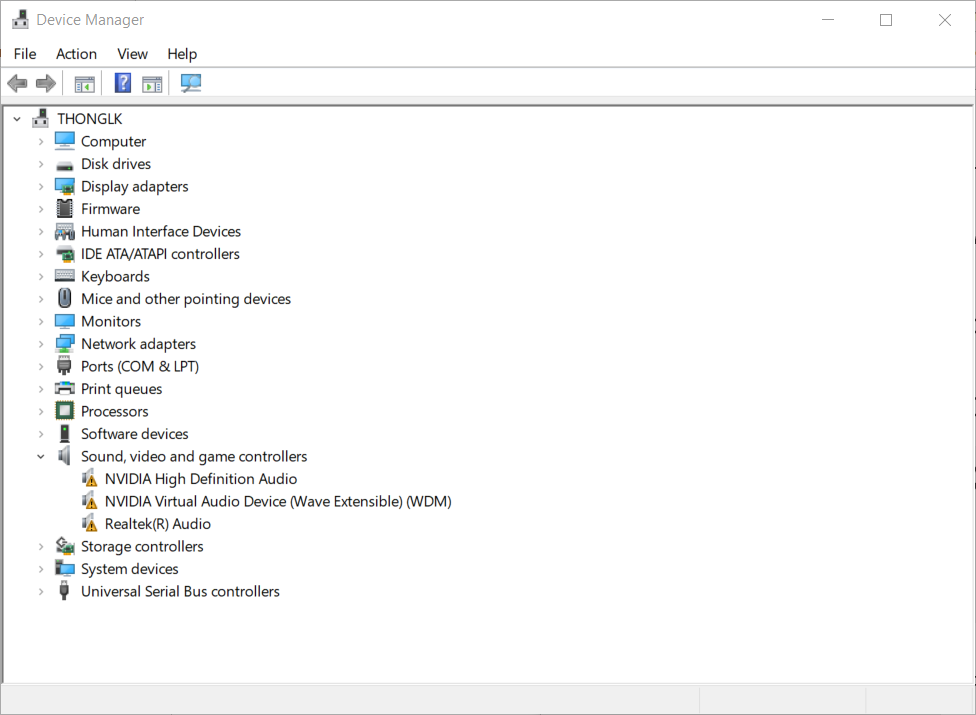Maximize the Device Manager window
Image resolution: width=976 pixels, height=715 pixels.
[886, 20]
